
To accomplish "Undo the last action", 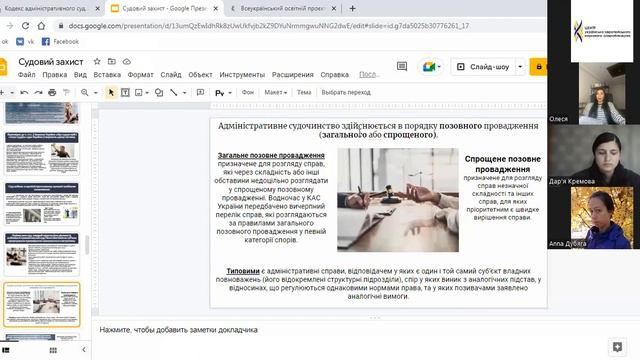I will click(24, 93).
